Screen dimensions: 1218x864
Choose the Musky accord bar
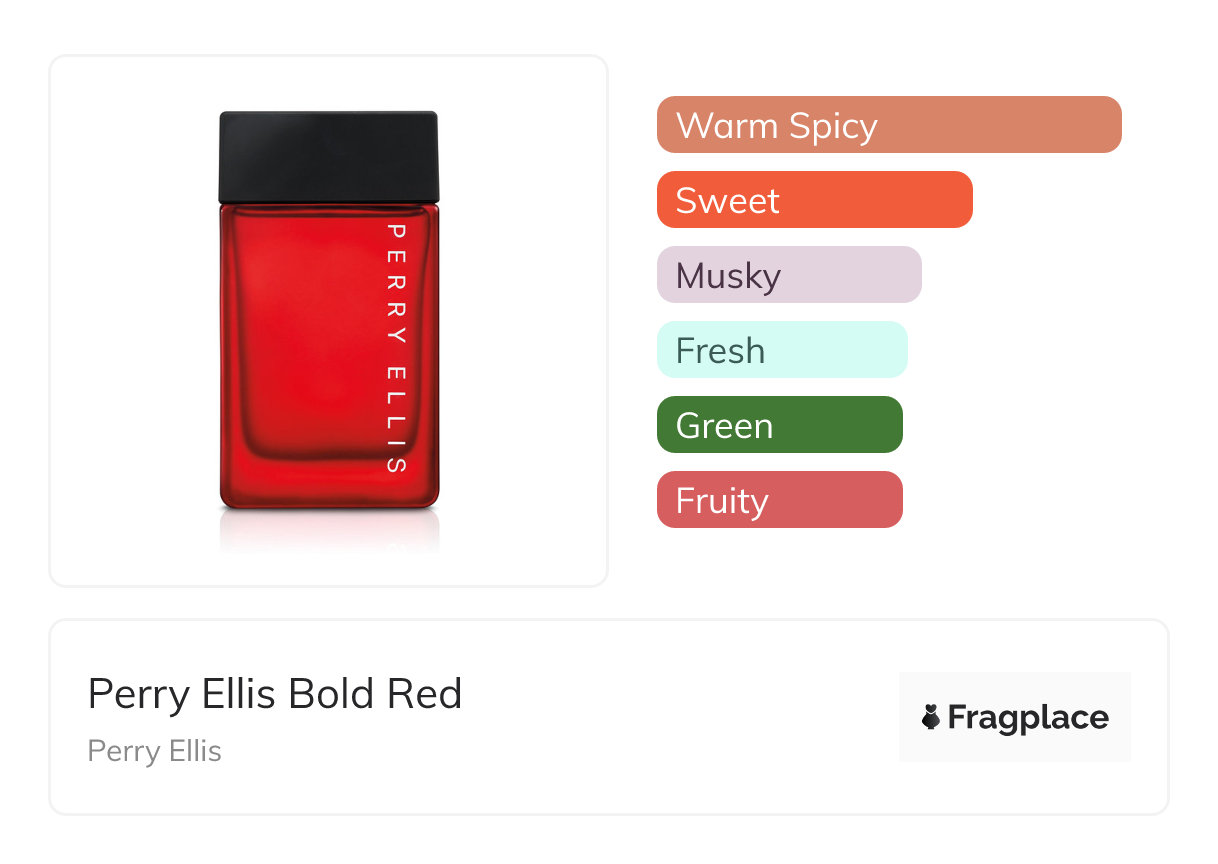(788, 275)
